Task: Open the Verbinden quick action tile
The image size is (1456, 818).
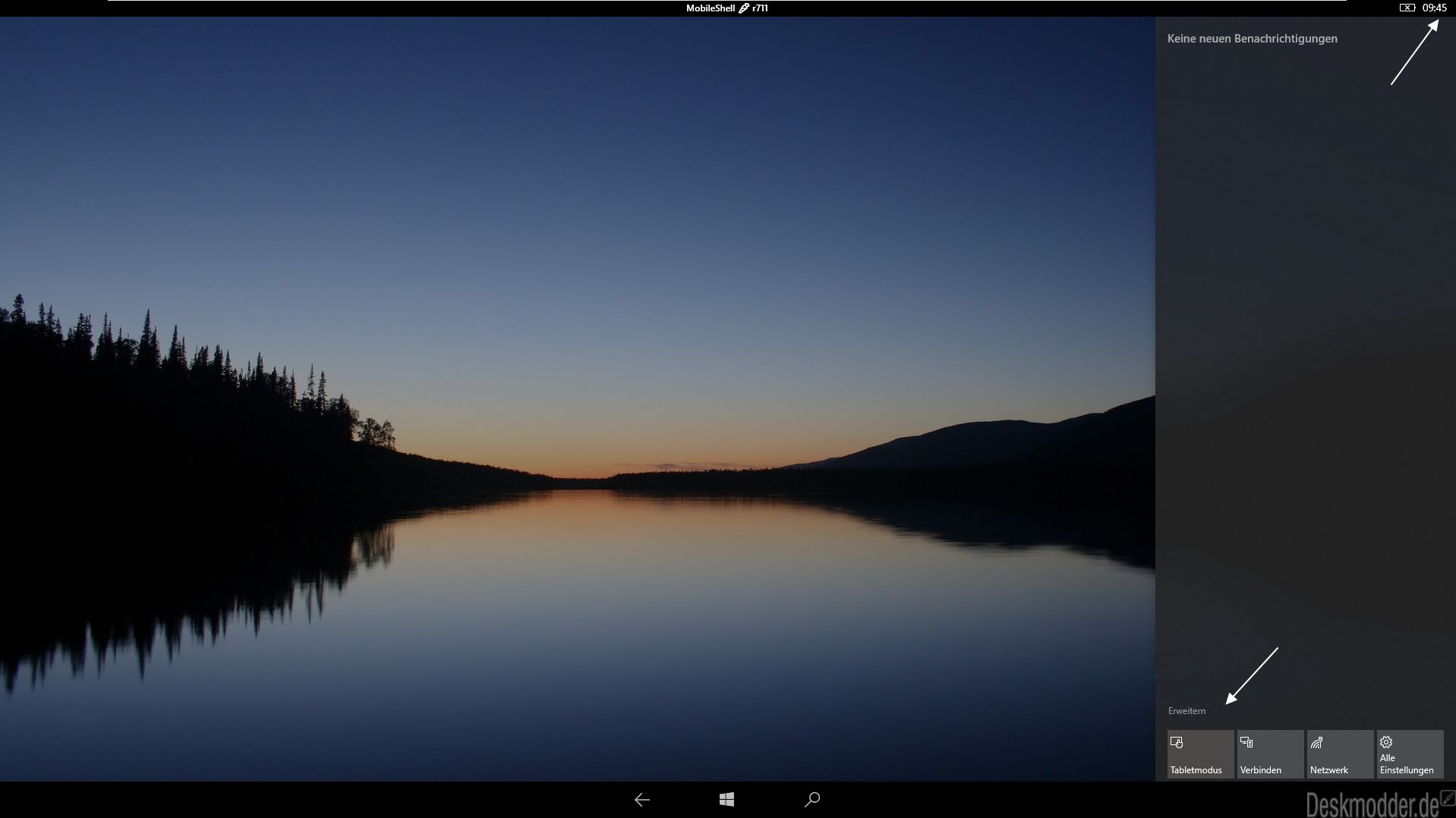Action: (1270, 754)
